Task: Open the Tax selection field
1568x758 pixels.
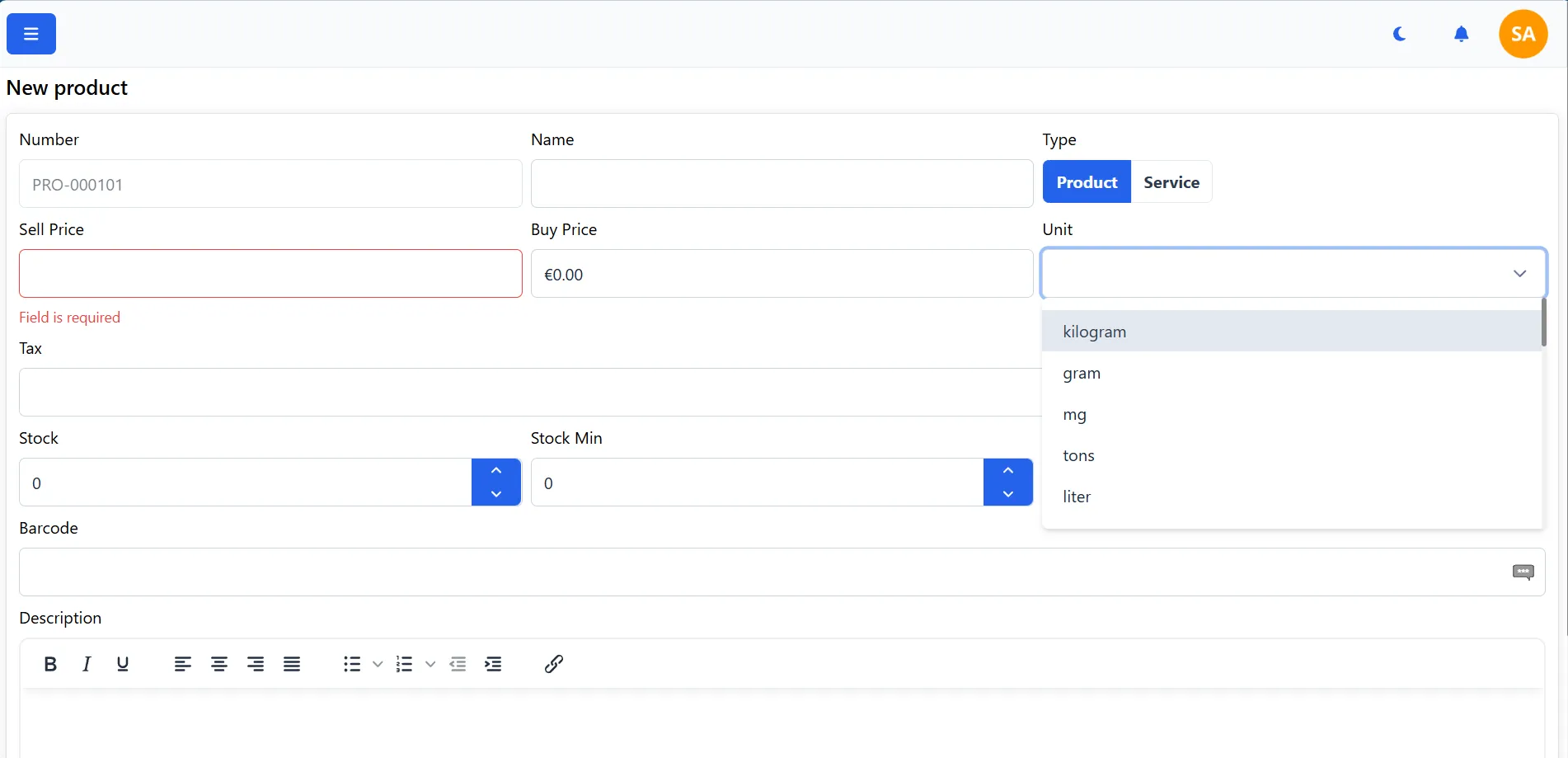Action: [x=530, y=393]
